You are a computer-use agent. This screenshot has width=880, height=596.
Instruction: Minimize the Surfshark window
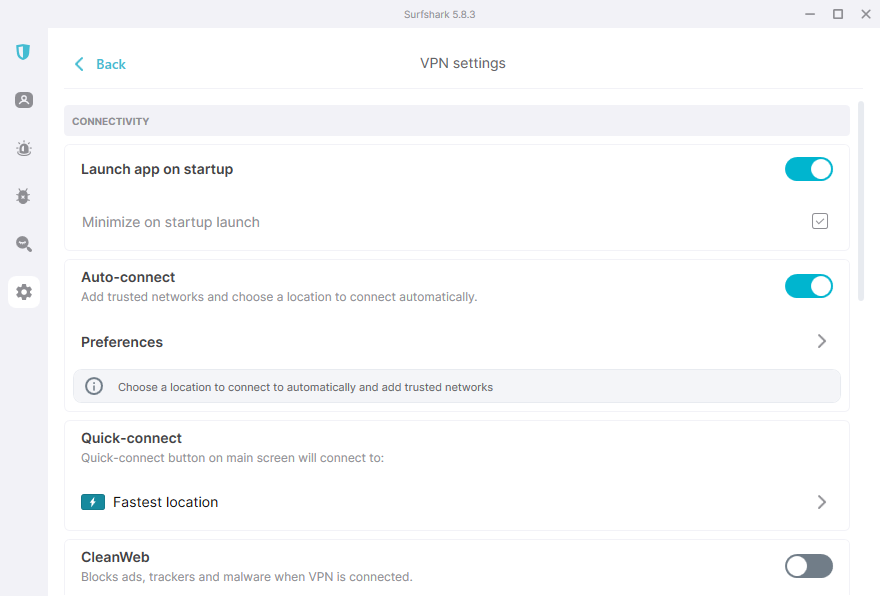click(807, 14)
